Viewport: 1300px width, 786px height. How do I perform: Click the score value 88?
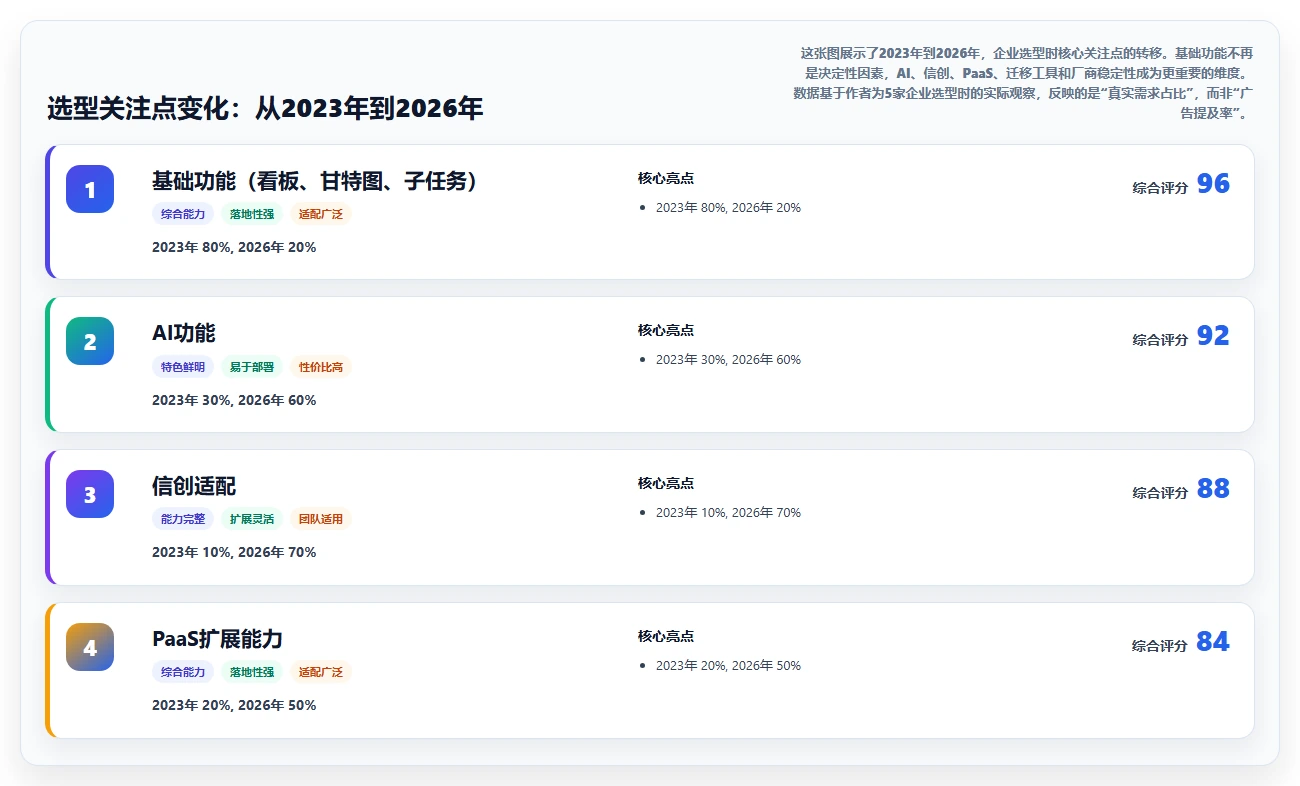click(x=1213, y=489)
